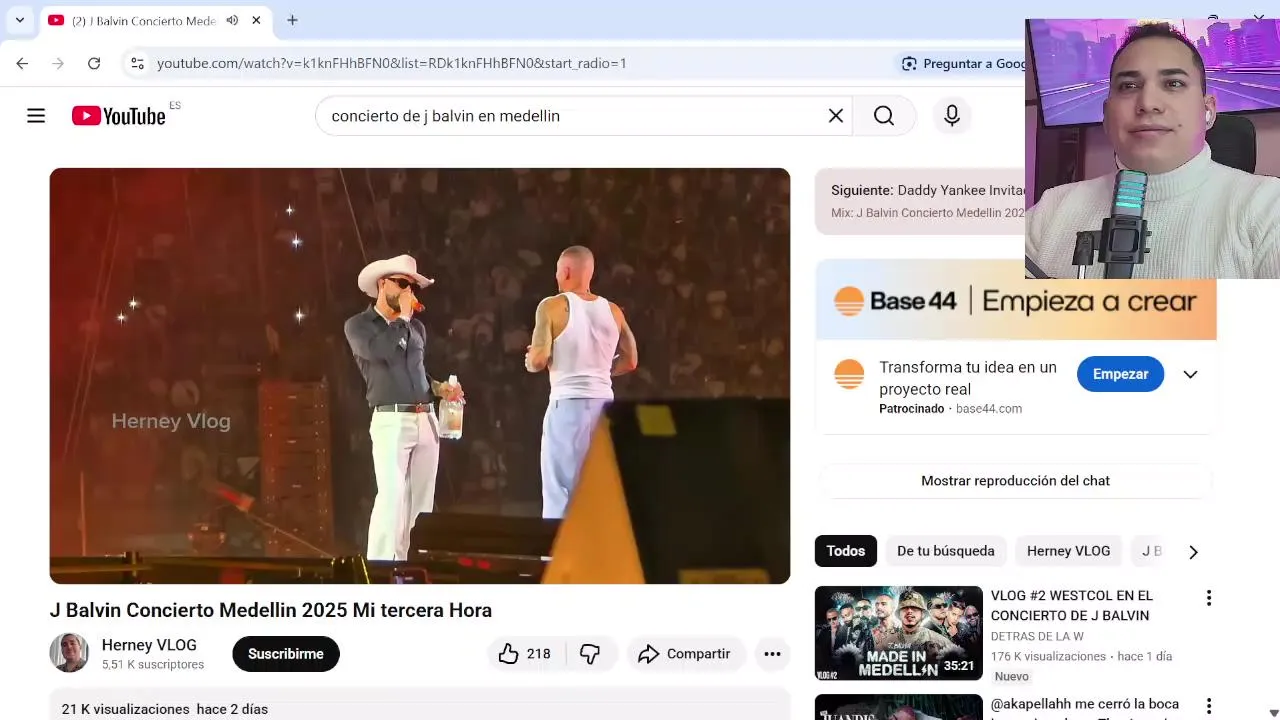This screenshot has height=720, width=1280.
Task: Open a new browser tab
Action: 292,20
